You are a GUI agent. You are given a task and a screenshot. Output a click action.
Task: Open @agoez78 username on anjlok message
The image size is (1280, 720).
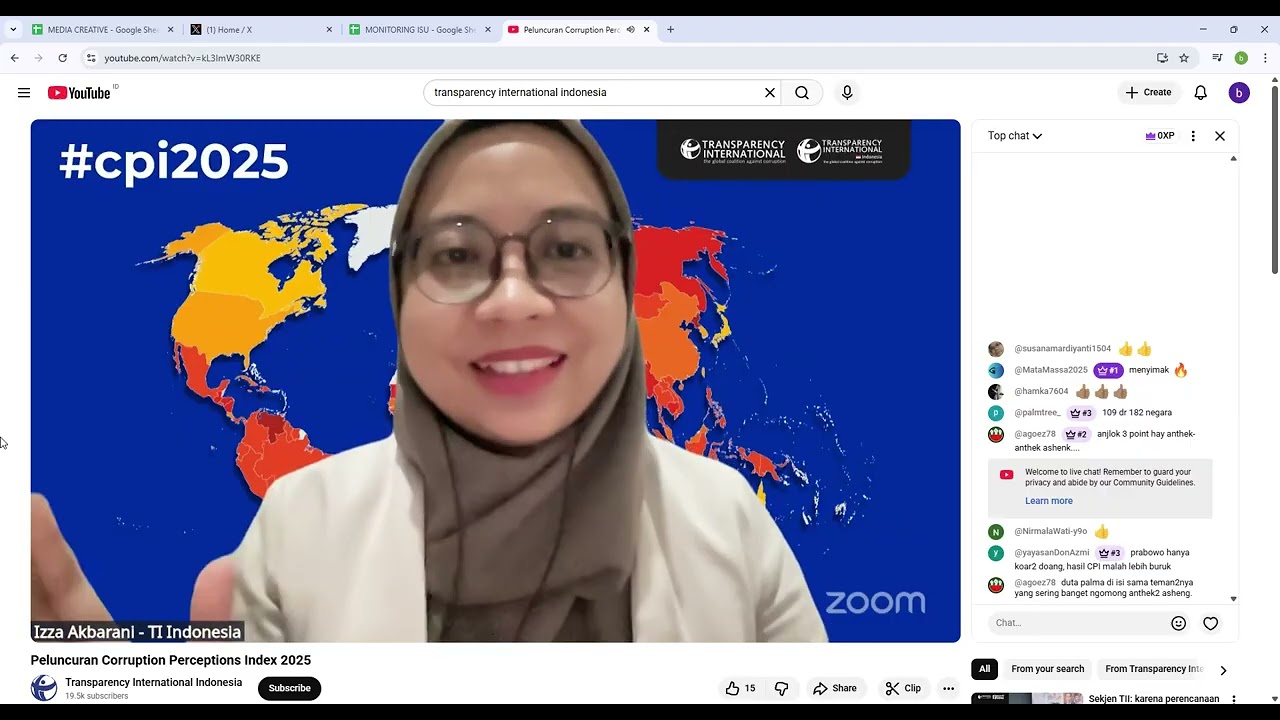pos(1035,434)
